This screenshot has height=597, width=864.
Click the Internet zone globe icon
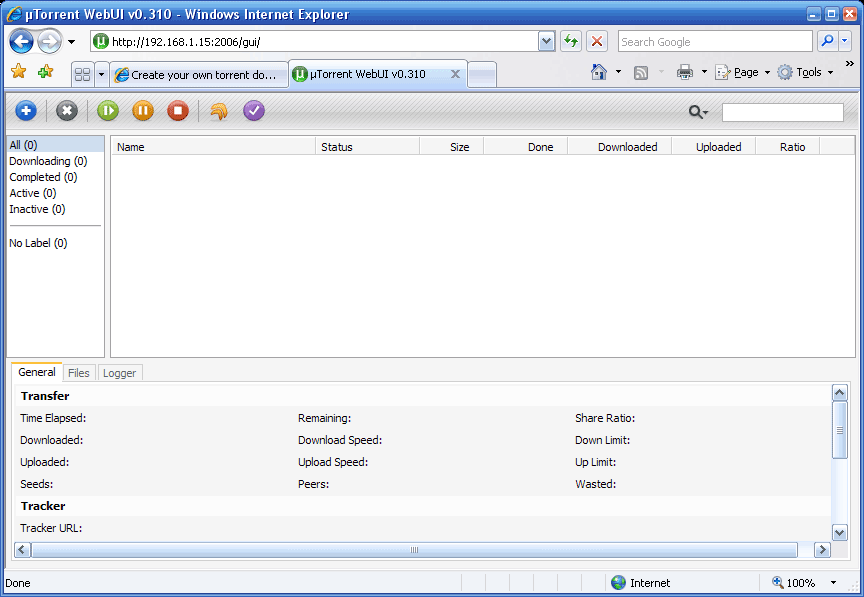click(619, 583)
